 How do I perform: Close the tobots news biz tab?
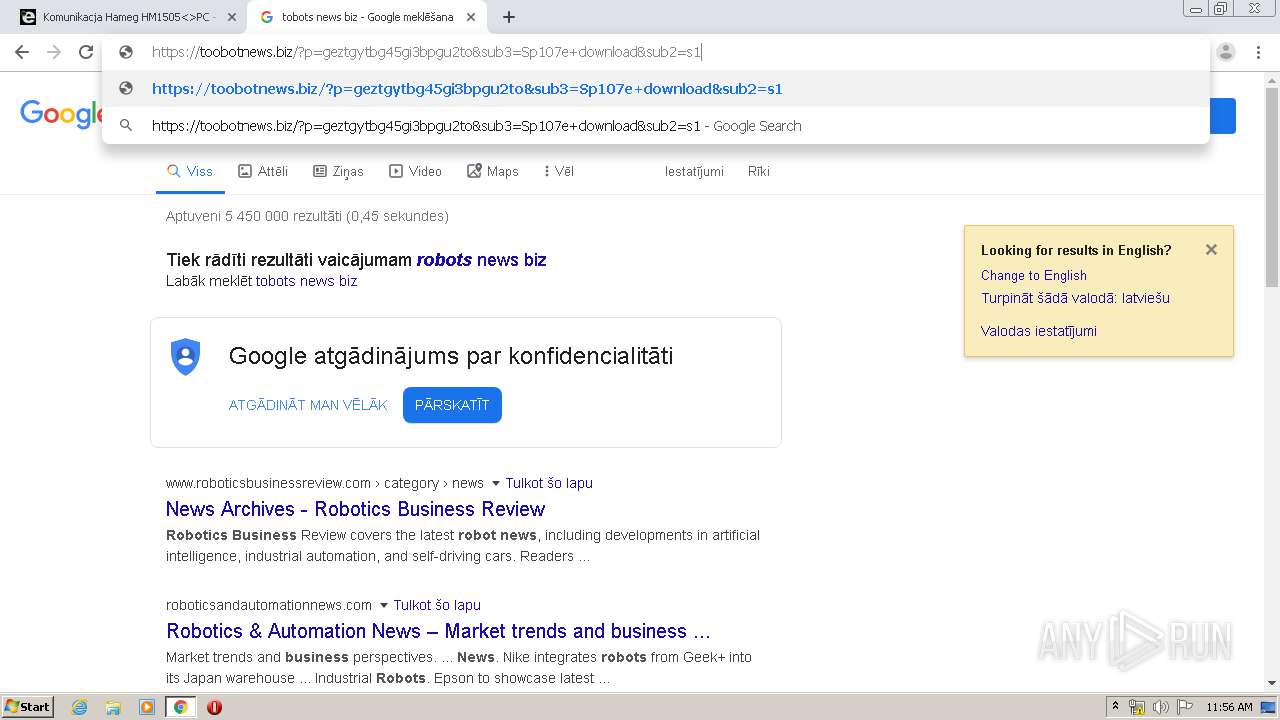[x=471, y=17]
